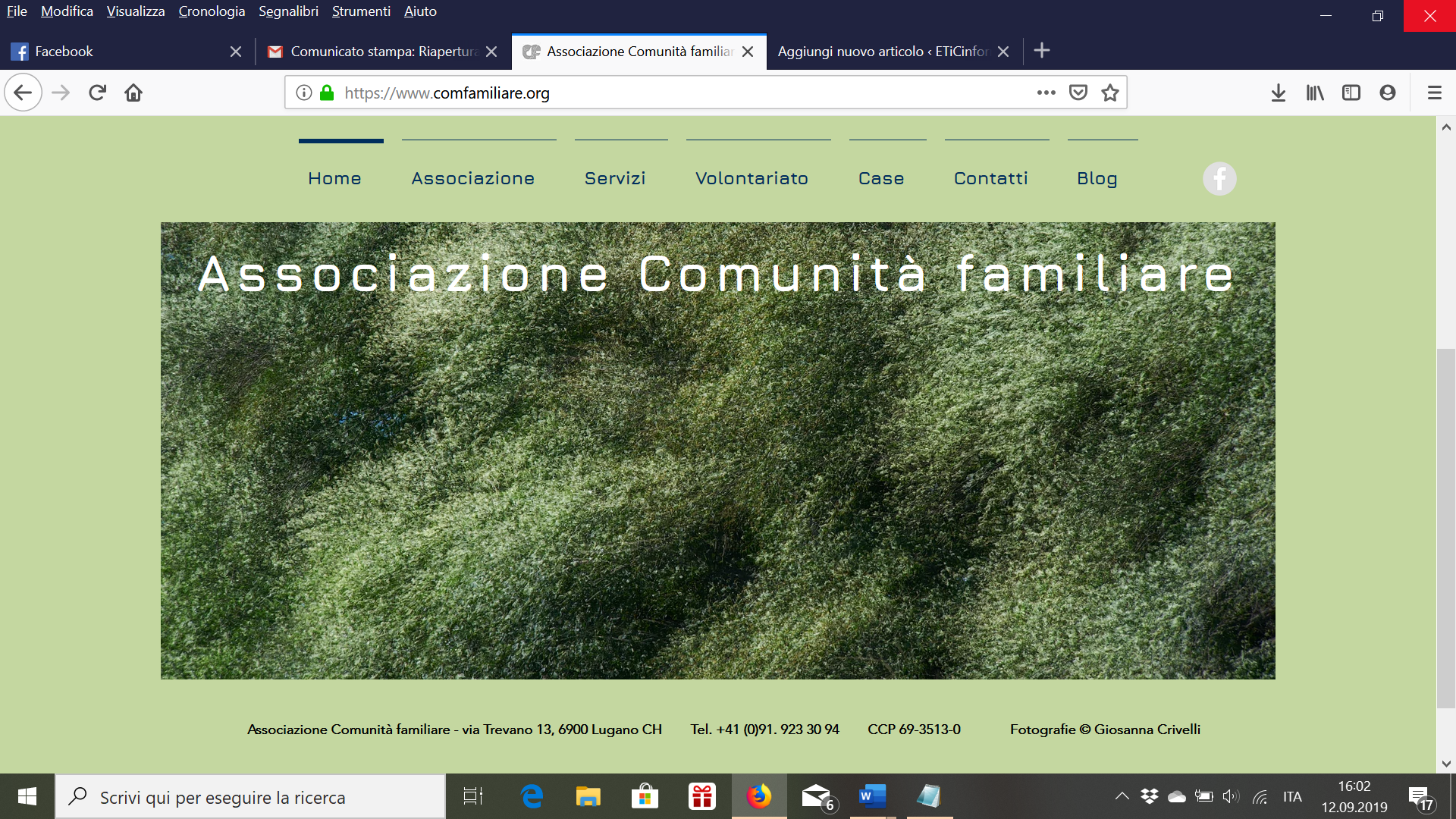
Task: Click the Tel. +41 (0)91. 923 30 94 text
Action: [764, 730]
